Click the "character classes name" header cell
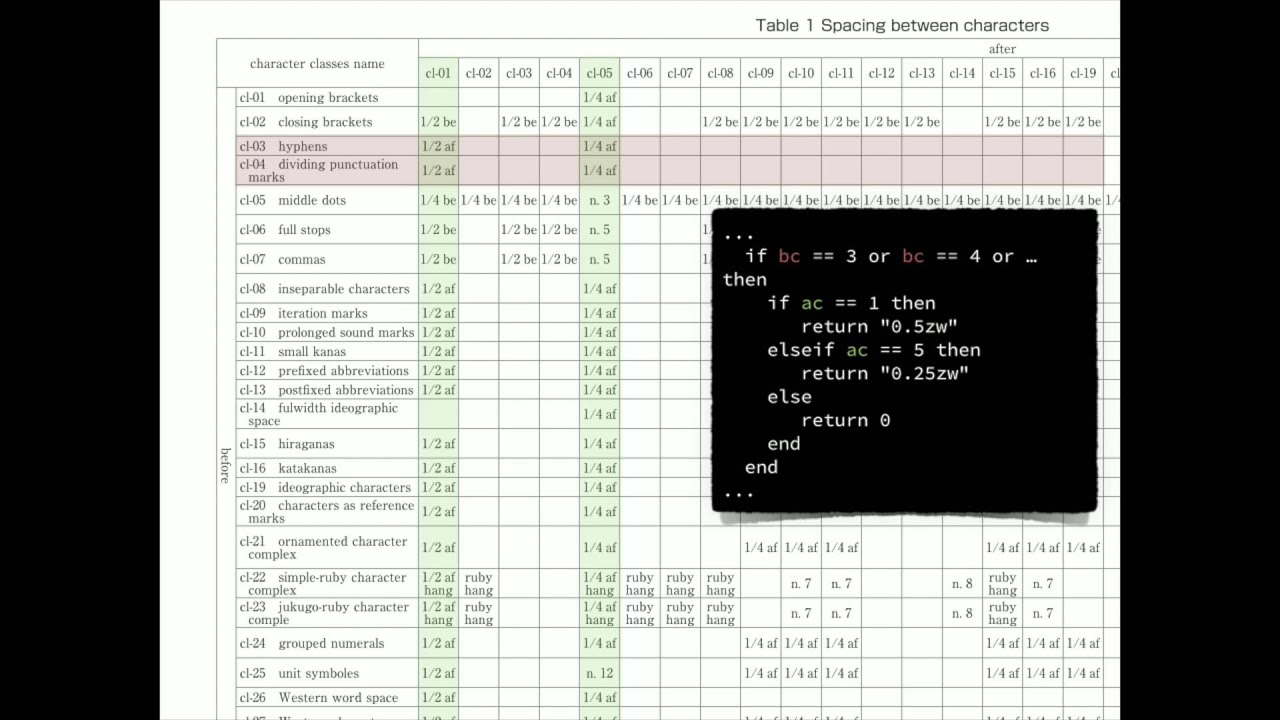The height and width of the screenshot is (720, 1280). click(x=317, y=64)
